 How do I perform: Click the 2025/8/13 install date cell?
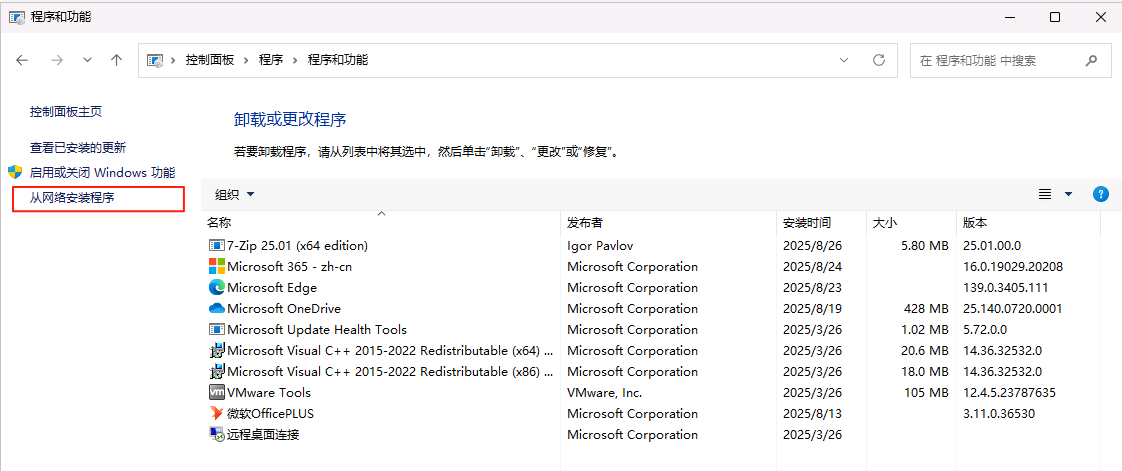812,414
